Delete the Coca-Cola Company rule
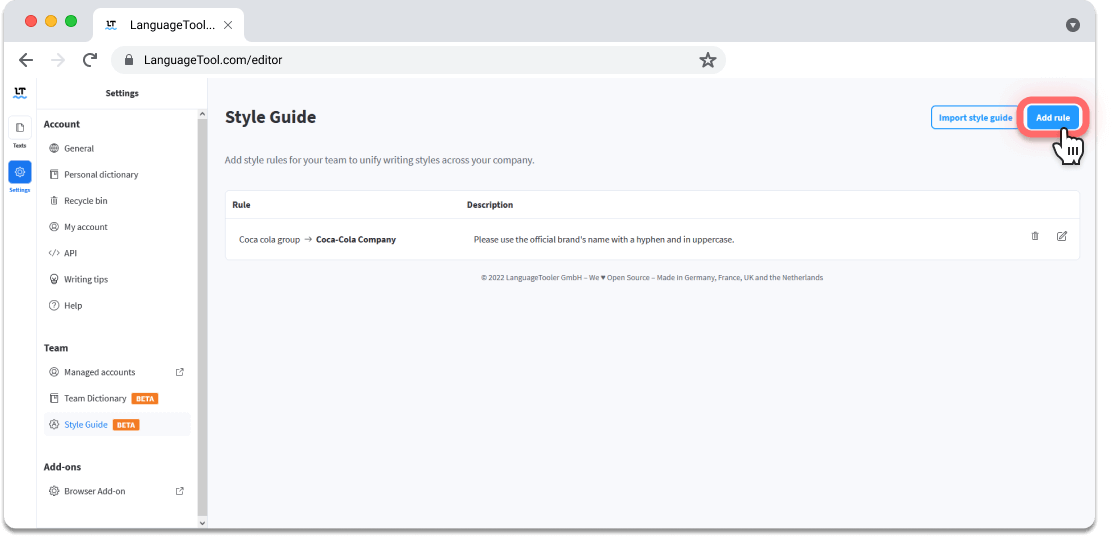1114x537 pixels. pyautogui.click(x=1035, y=236)
